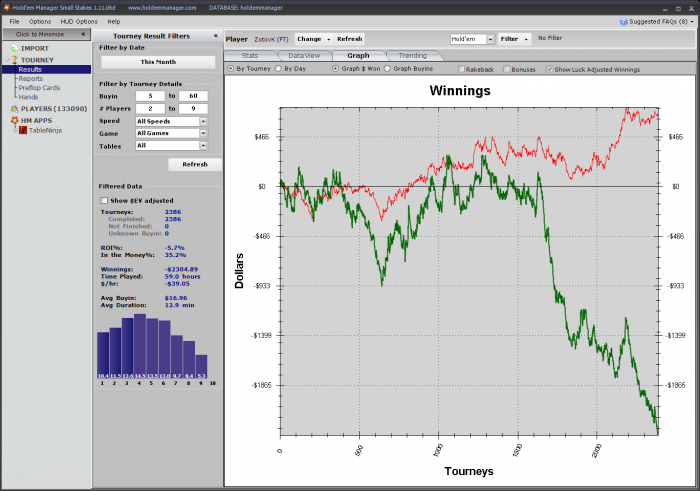
Task: Select Graph Buyins radio option
Action: 387,69
